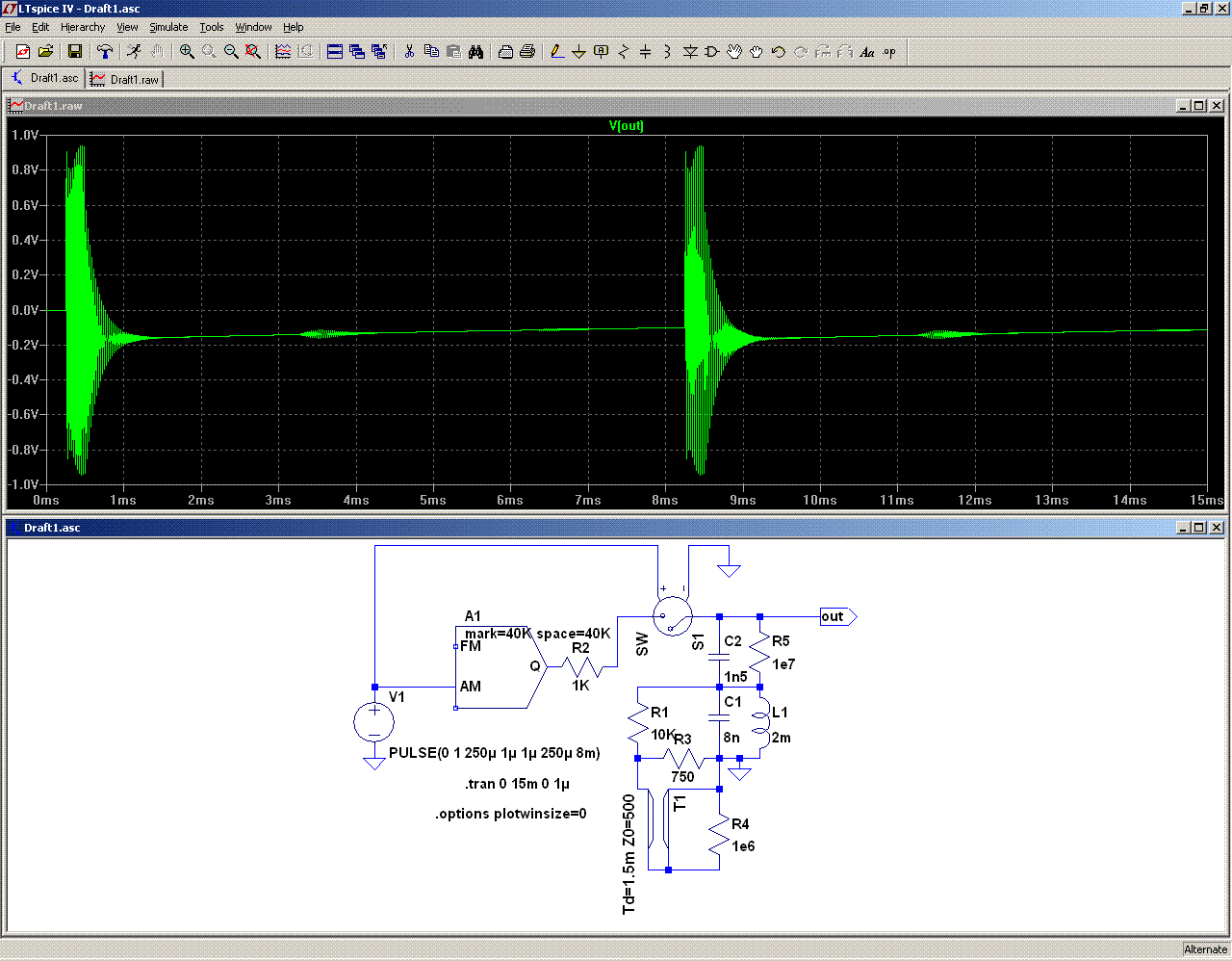
Task: Click the Zoom In magnifier
Action: coord(187,52)
